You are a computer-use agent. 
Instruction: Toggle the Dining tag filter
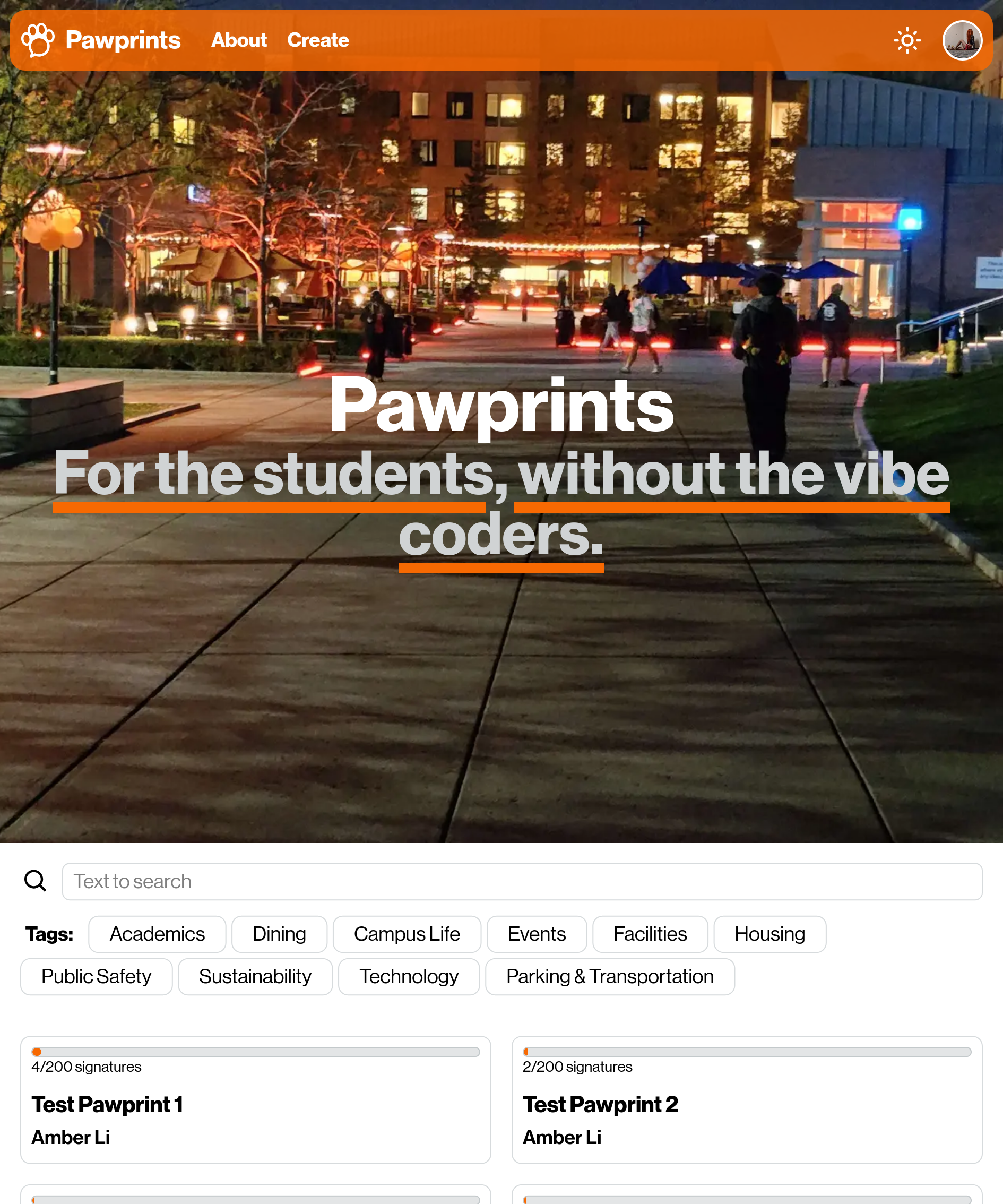[x=279, y=934]
